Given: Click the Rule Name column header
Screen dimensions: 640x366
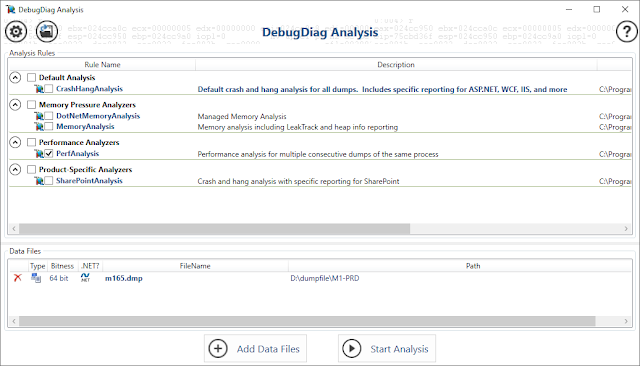Looking at the screenshot, I should click(x=102, y=64).
